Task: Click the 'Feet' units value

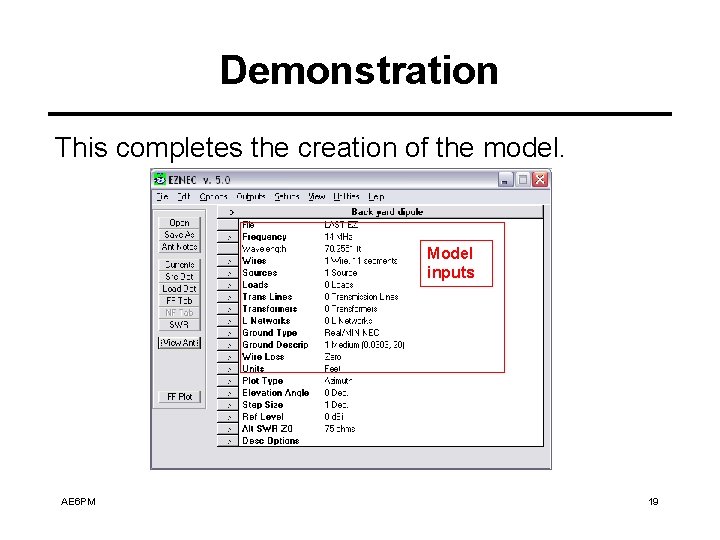Action: (x=332, y=369)
